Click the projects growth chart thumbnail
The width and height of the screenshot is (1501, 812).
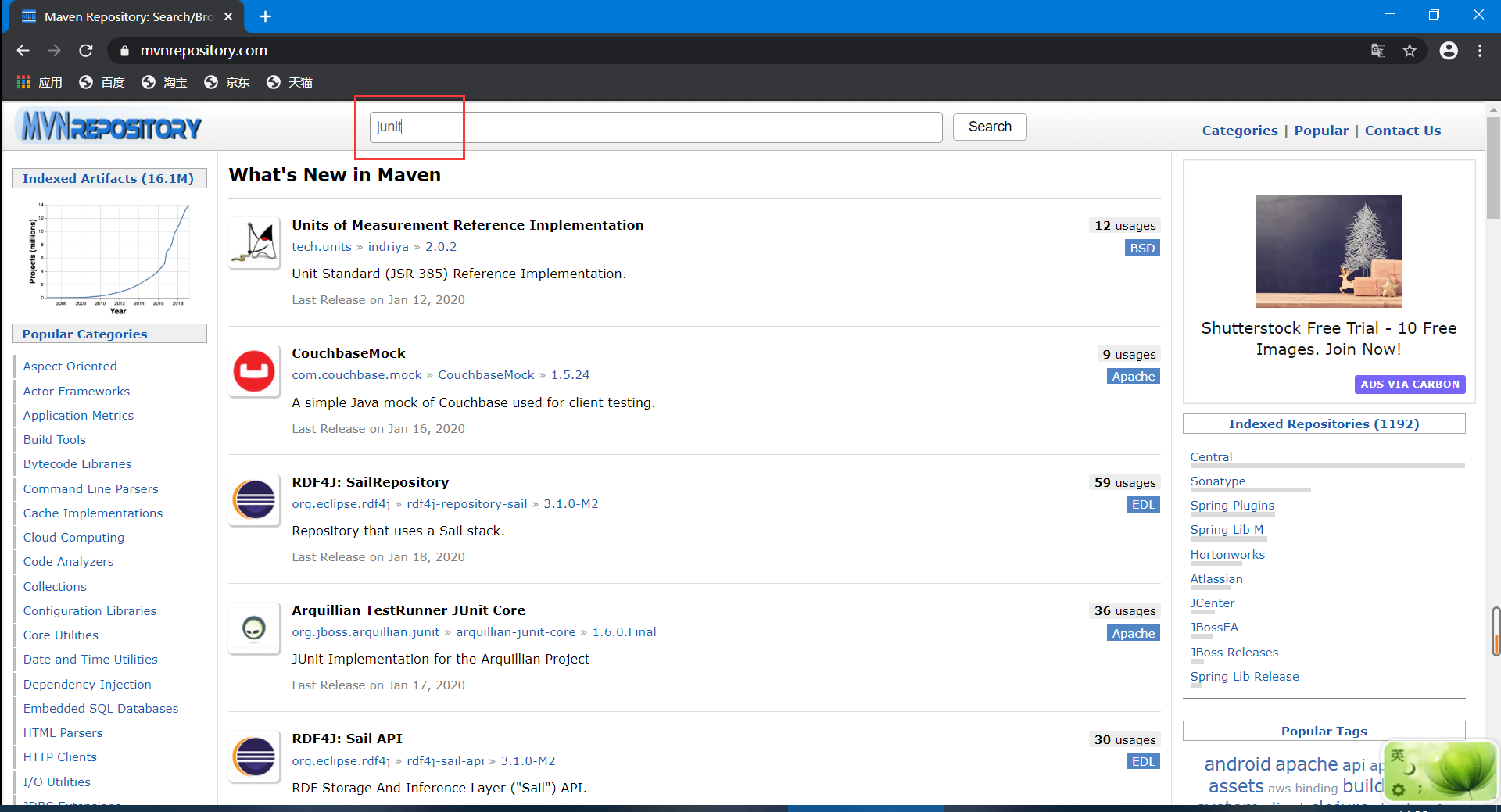point(109,258)
